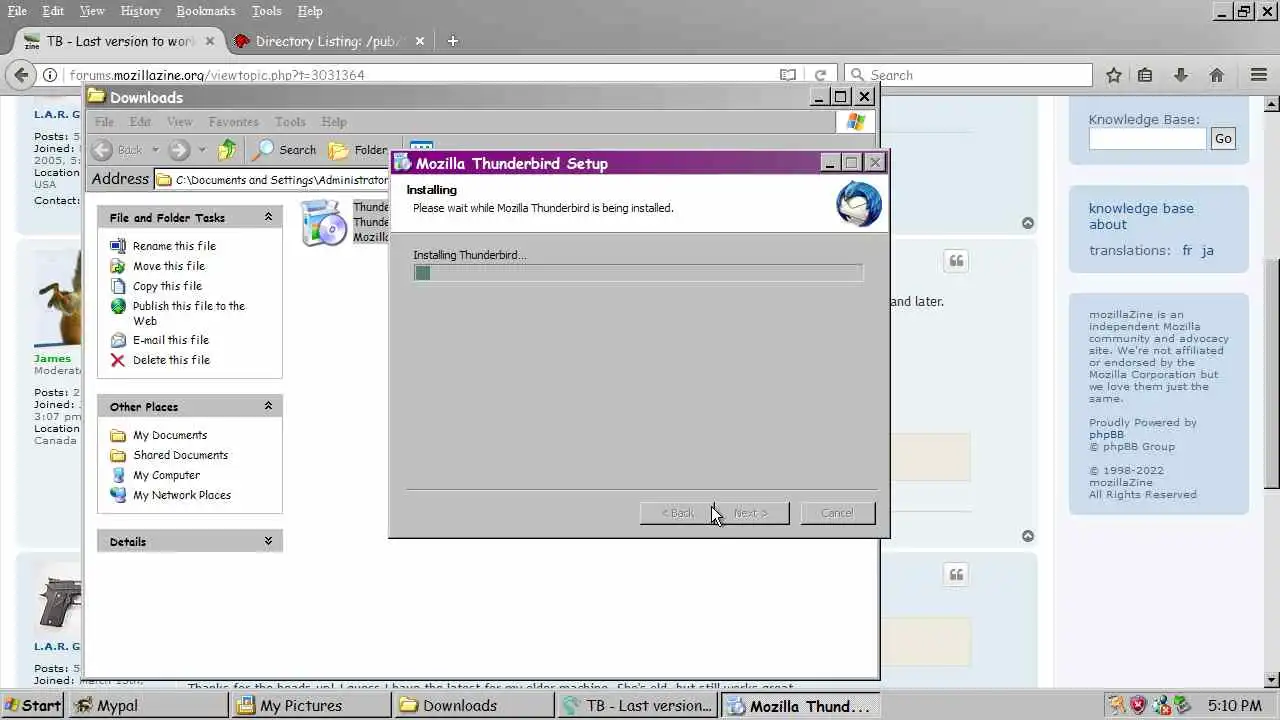
Task: Click Publish this file to the Web
Action: [x=189, y=313]
